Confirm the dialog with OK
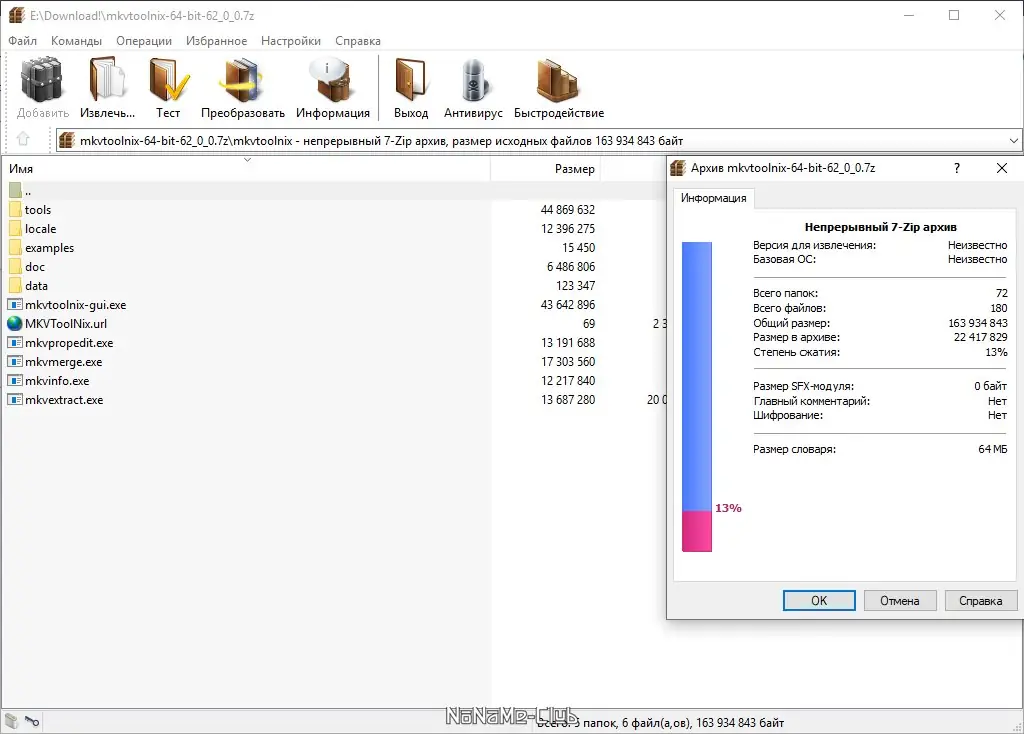 coord(819,600)
